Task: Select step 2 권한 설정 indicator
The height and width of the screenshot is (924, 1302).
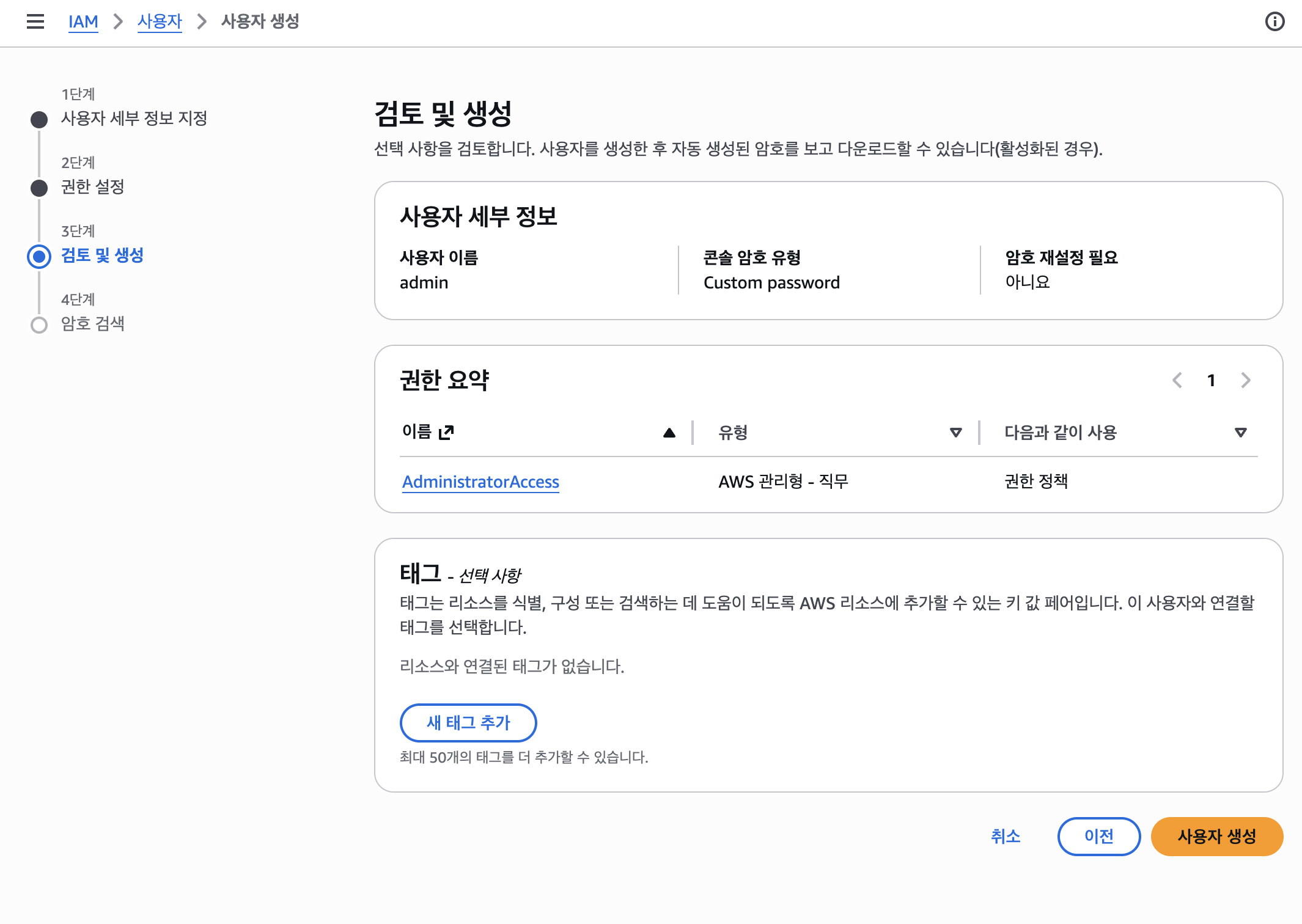Action: (39, 188)
